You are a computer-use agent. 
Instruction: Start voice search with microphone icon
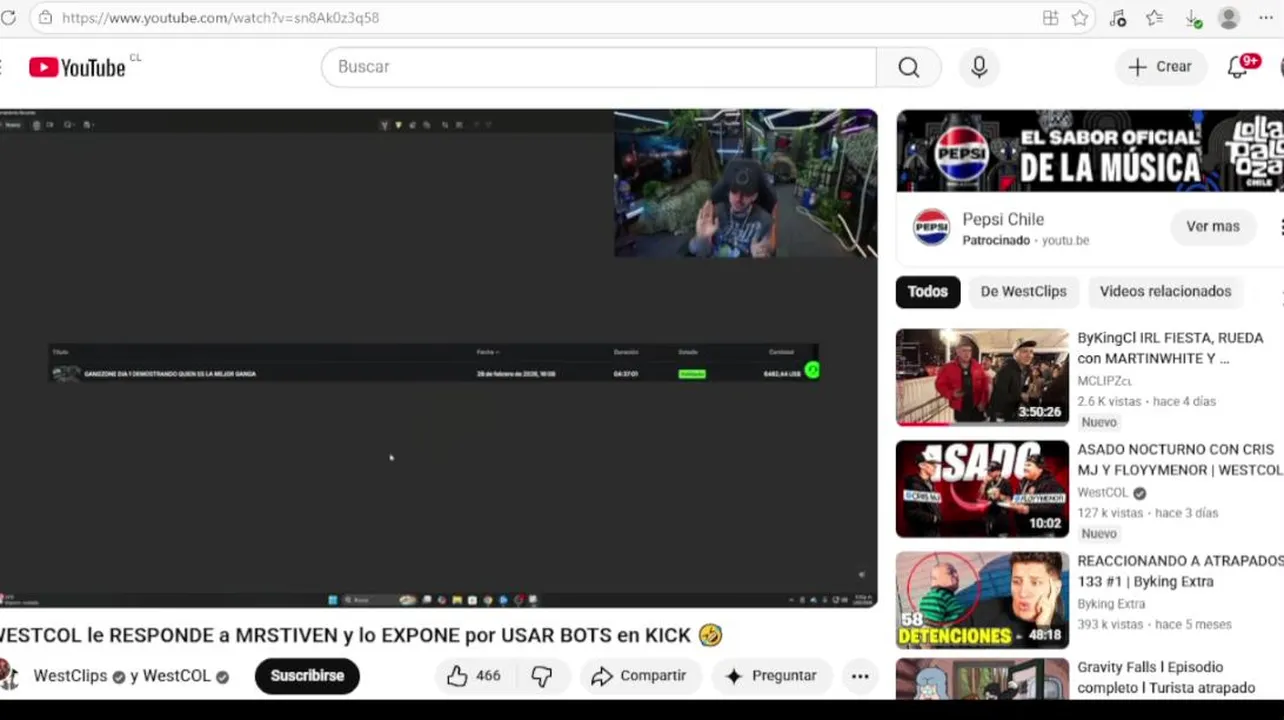[979, 67]
